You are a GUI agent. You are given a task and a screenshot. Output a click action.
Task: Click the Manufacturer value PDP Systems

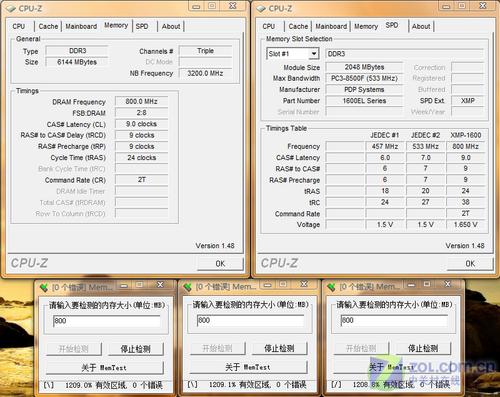364,90
